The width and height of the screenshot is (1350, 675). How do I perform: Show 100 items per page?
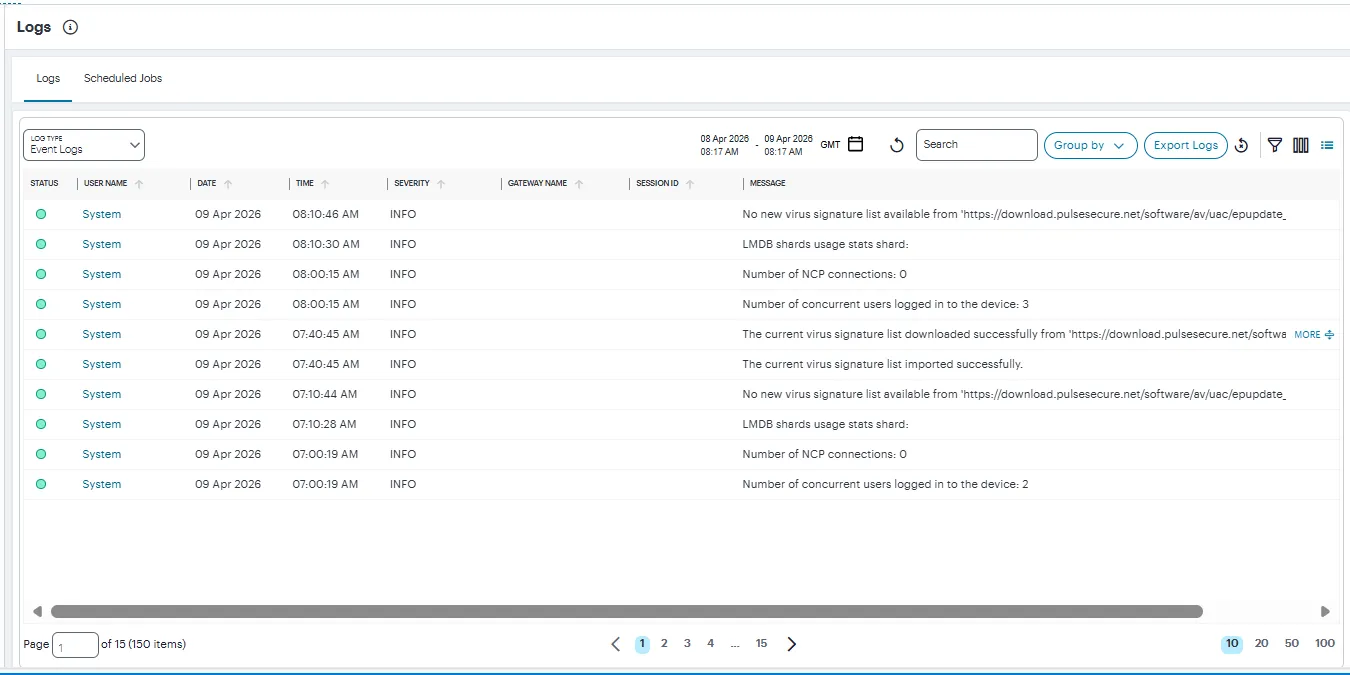coord(1325,644)
